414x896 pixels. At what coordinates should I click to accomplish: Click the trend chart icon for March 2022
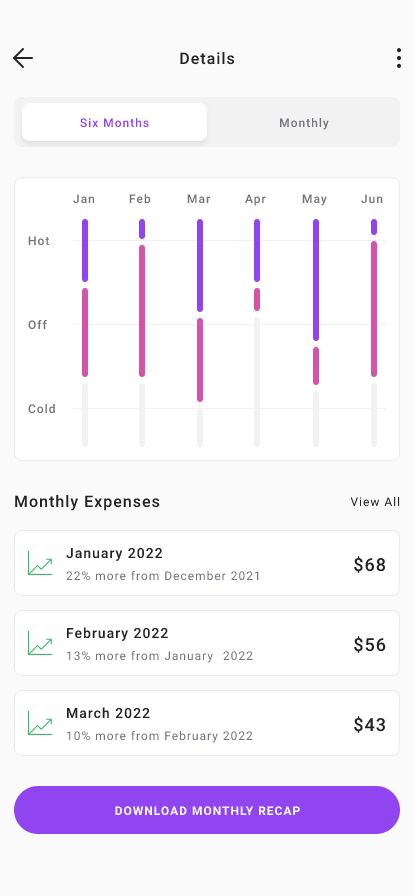(x=40, y=723)
